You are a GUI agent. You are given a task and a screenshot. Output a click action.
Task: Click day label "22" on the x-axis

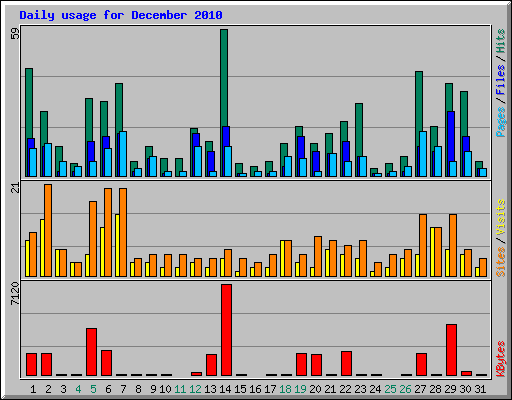(345, 389)
